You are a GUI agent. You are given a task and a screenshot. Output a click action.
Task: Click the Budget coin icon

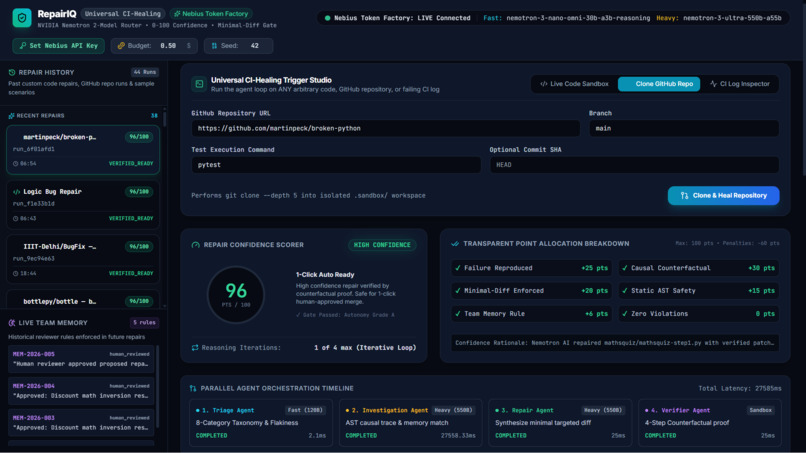coord(121,46)
